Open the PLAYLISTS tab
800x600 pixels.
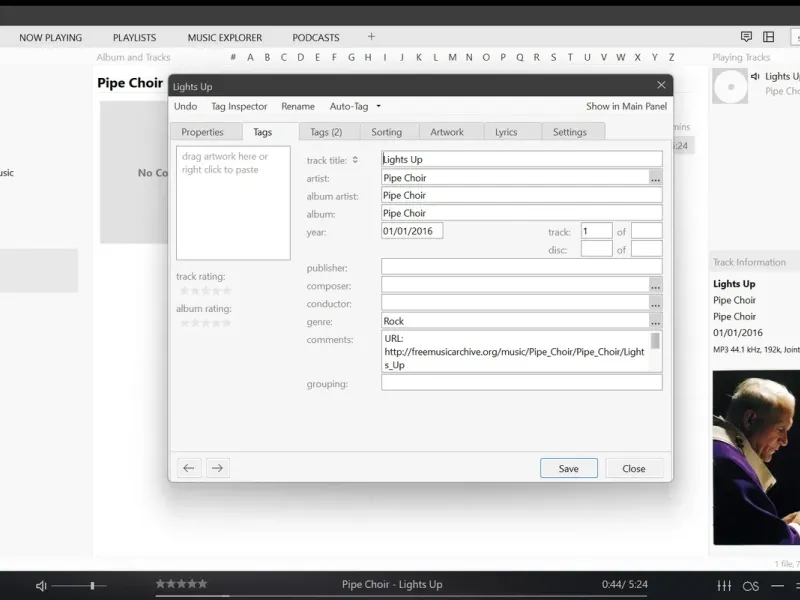point(135,38)
